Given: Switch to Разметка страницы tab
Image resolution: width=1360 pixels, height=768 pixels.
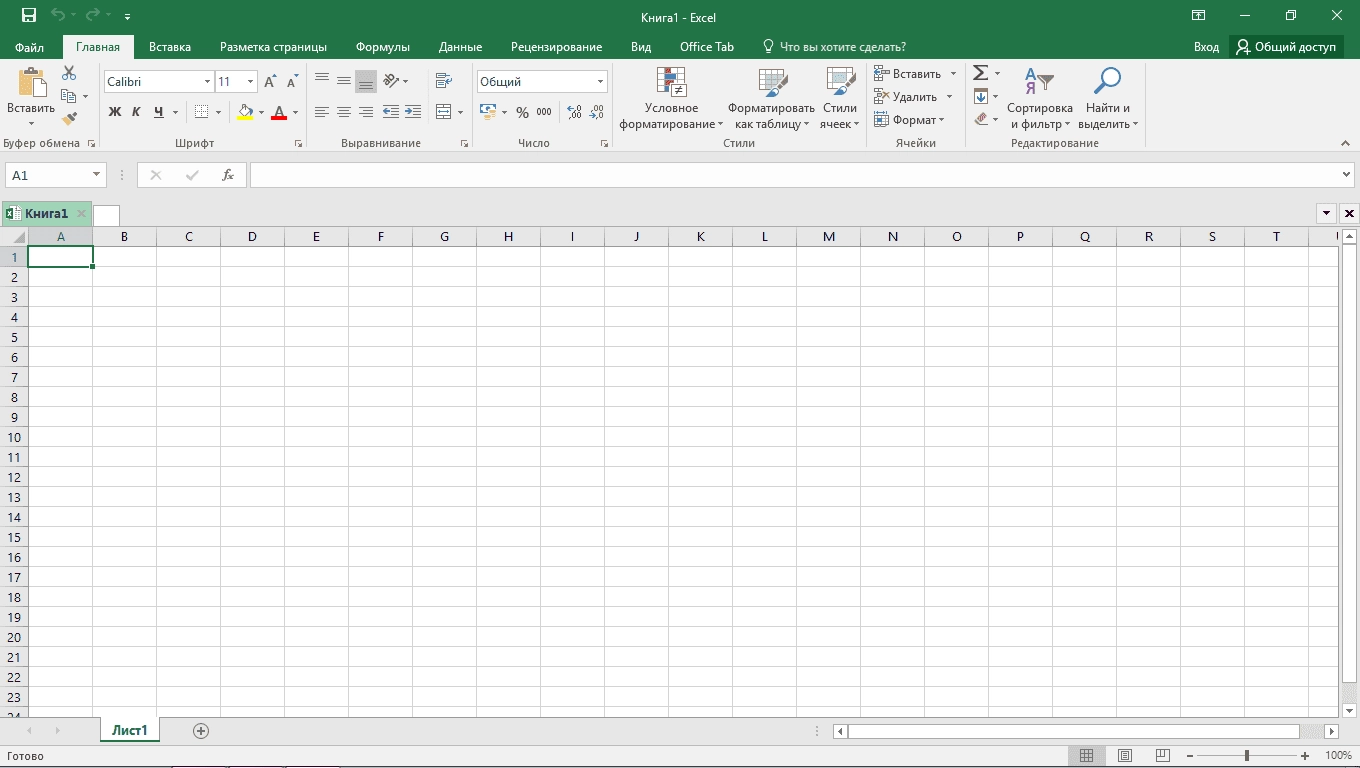Looking at the screenshot, I should tap(273, 47).
